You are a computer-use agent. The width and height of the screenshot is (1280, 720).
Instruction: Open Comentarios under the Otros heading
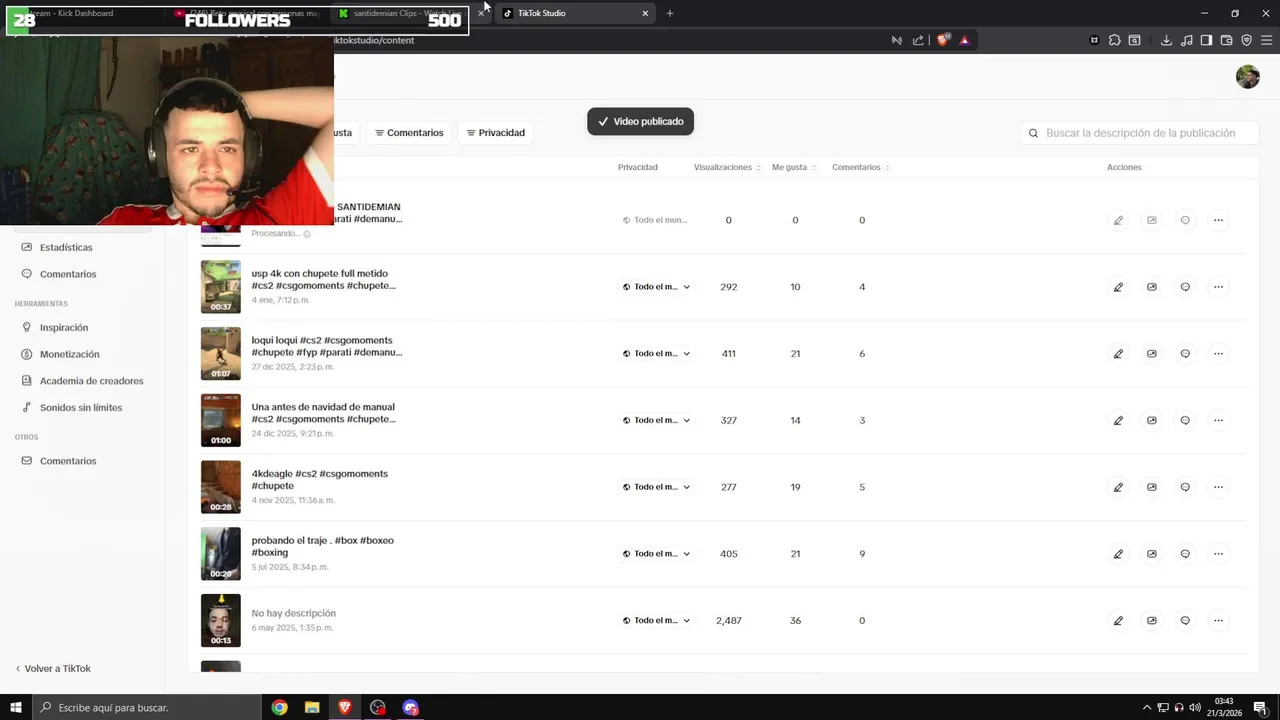point(68,461)
